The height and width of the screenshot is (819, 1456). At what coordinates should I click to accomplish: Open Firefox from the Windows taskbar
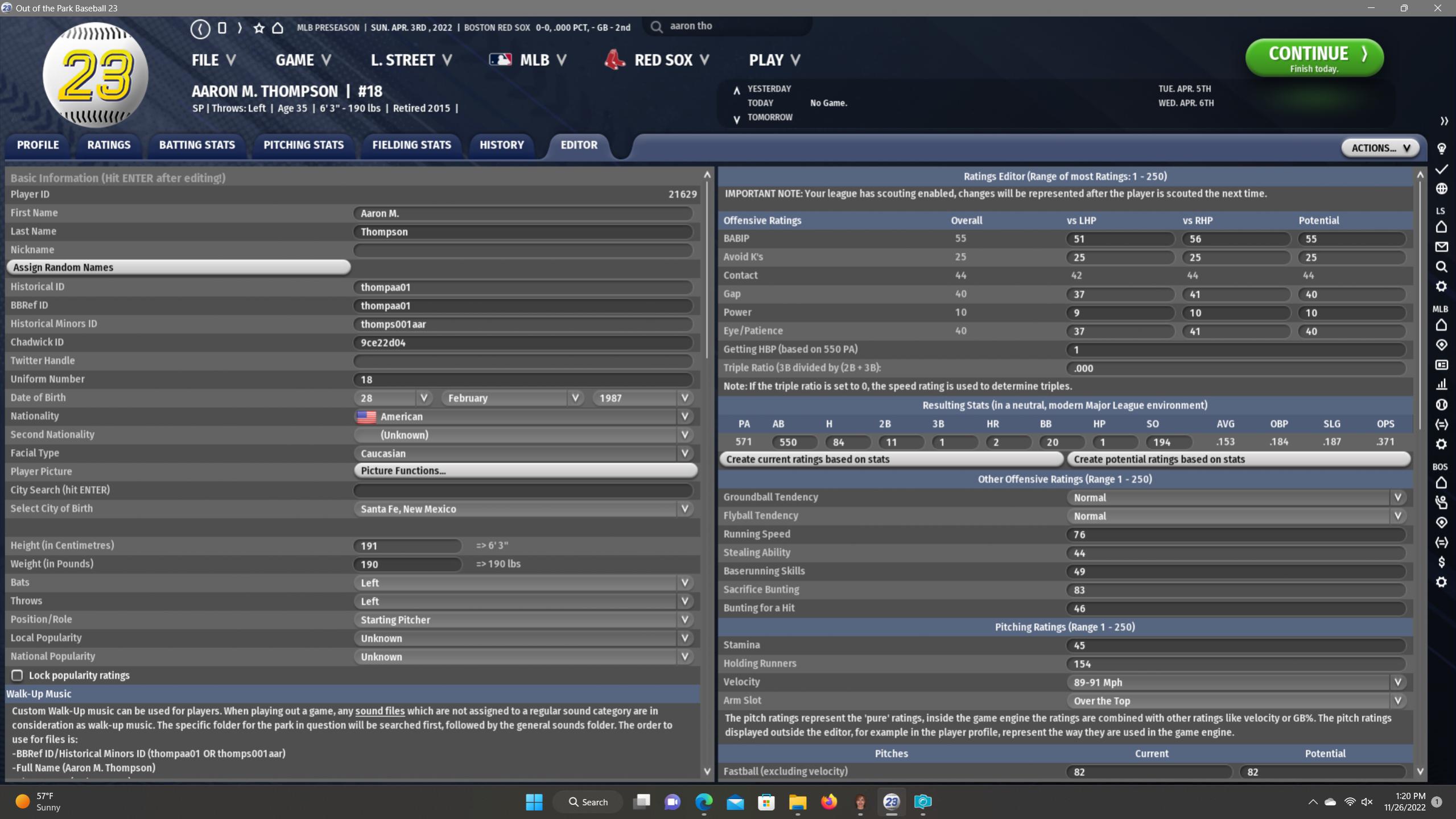828,802
